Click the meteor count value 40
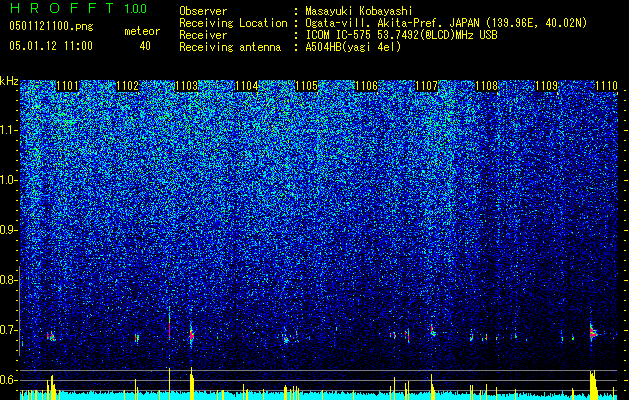 click(x=145, y=46)
